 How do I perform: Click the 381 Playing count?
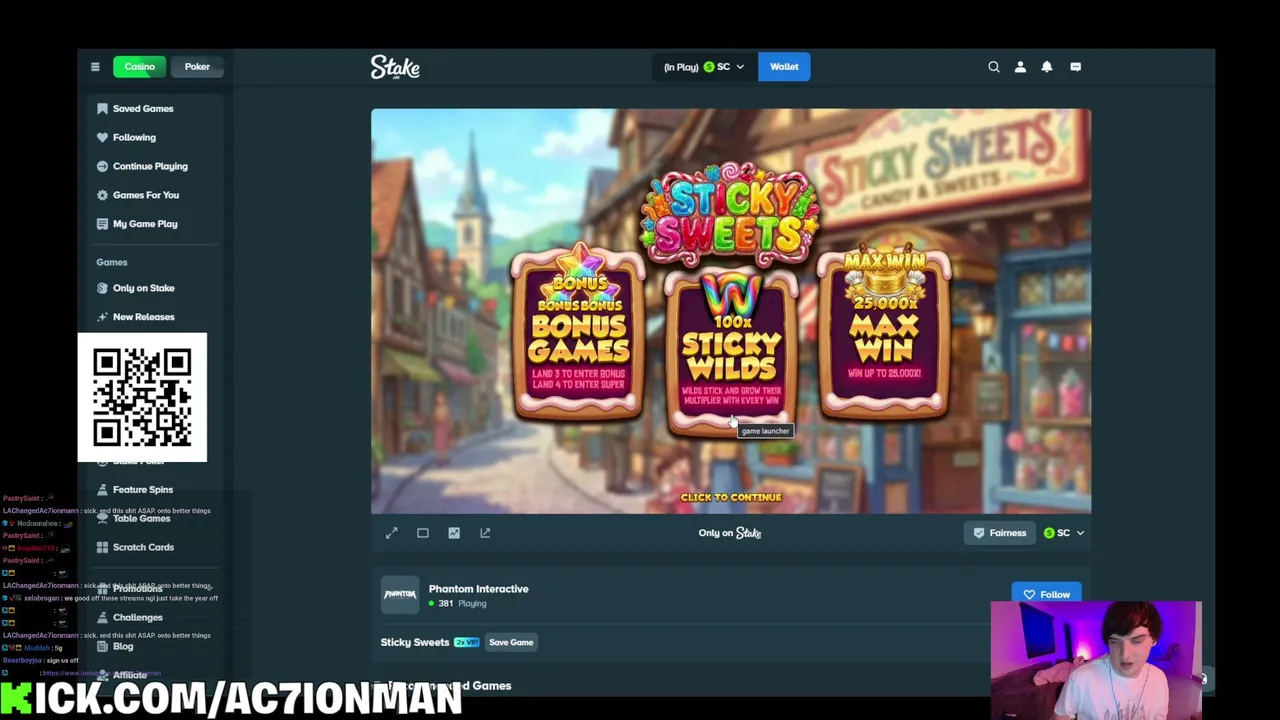[x=458, y=604]
